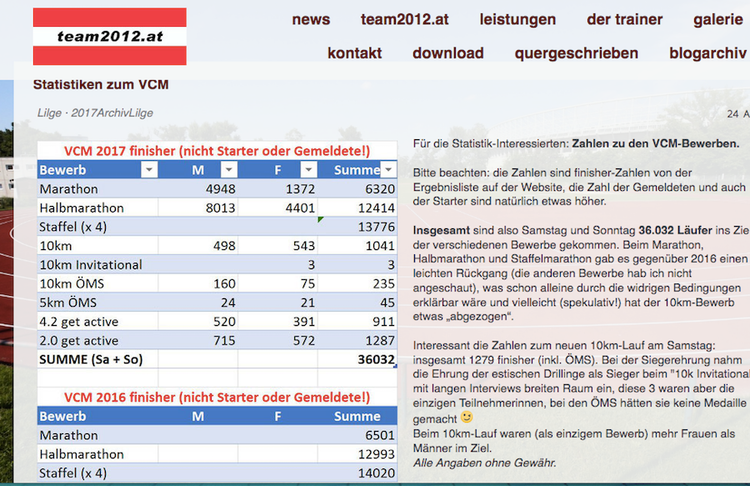Viewport: 750px width, 486px height.
Task: Select the 10km Invitational row label
Action: 90,265
